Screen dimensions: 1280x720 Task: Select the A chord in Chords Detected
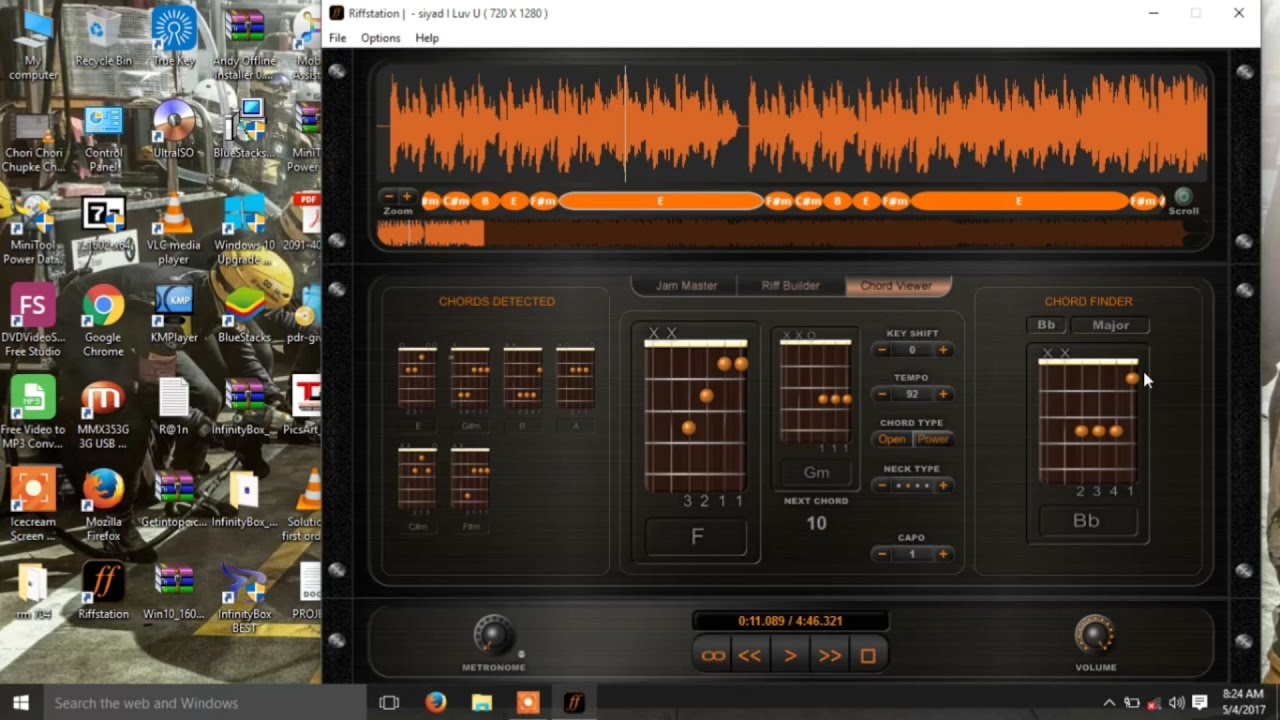(575, 388)
